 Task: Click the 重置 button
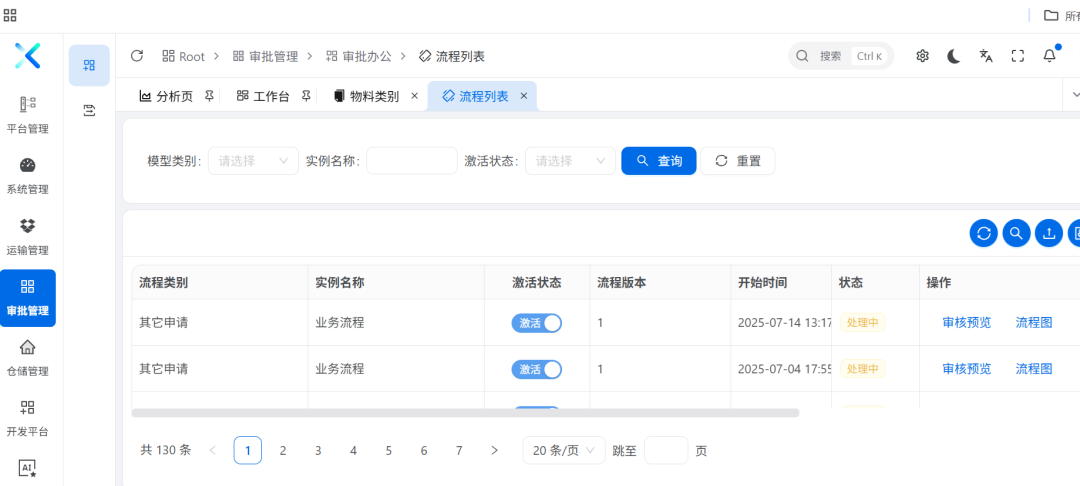738,160
